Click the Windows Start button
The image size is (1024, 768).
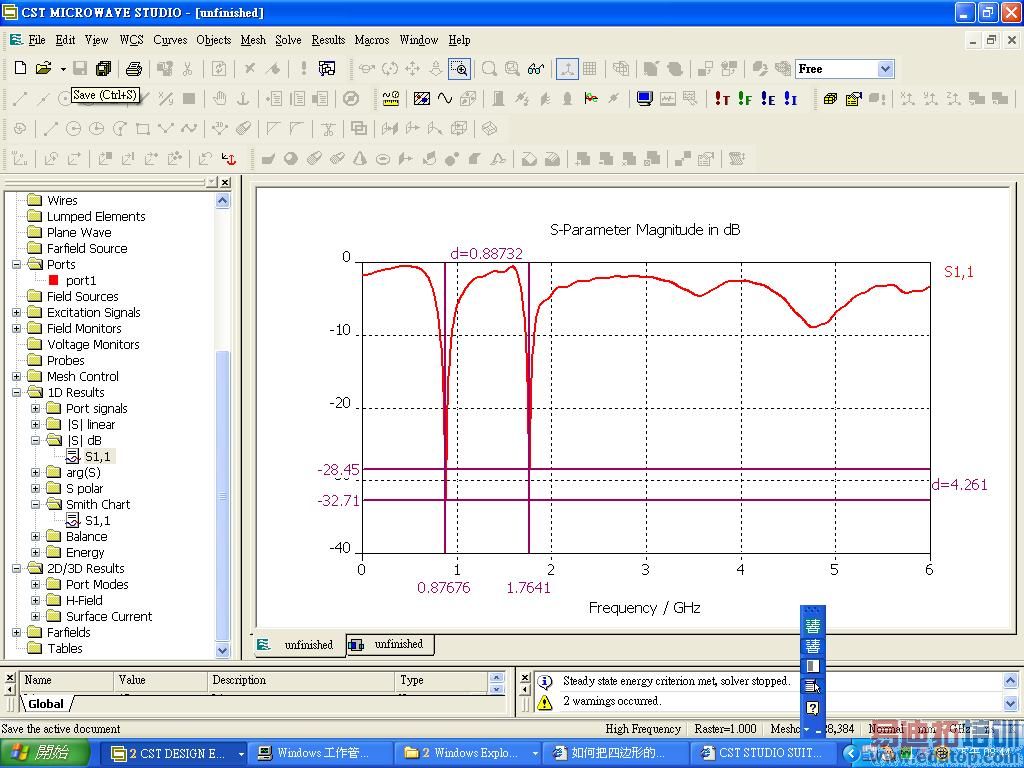(45, 753)
